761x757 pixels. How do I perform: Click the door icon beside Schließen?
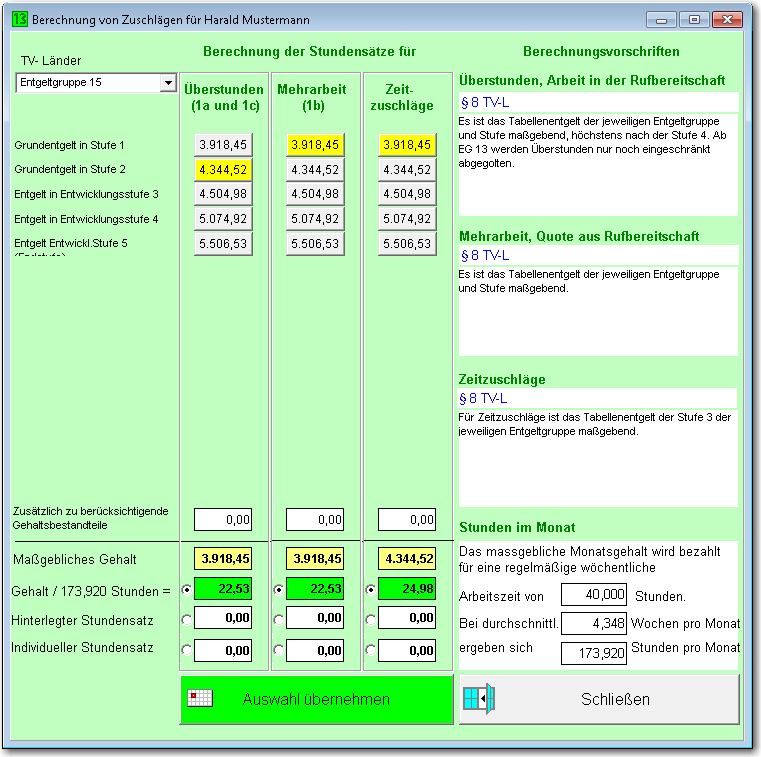479,698
